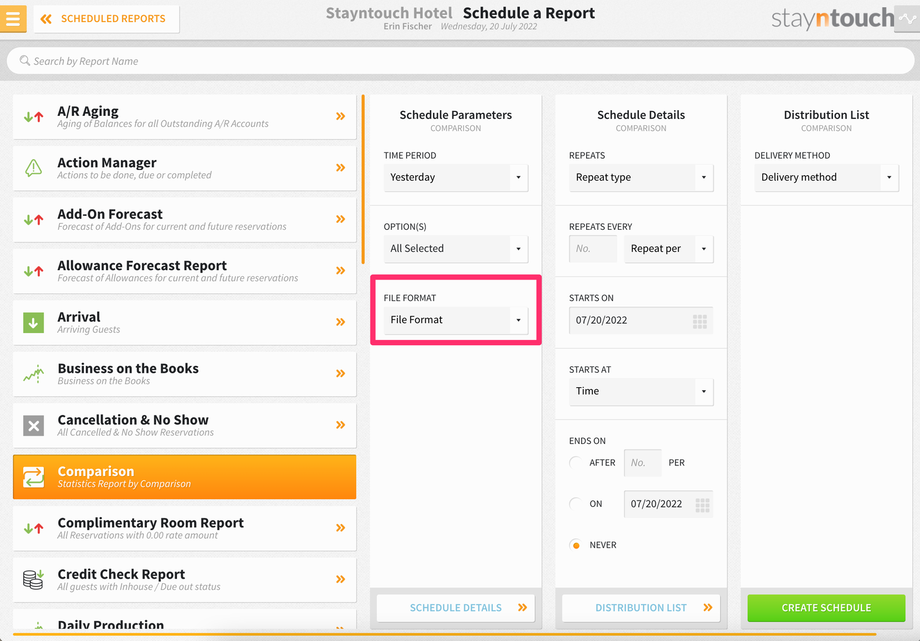Open the Time Period Yesterday dropdown
This screenshot has width=920, height=641.
(456, 177)
